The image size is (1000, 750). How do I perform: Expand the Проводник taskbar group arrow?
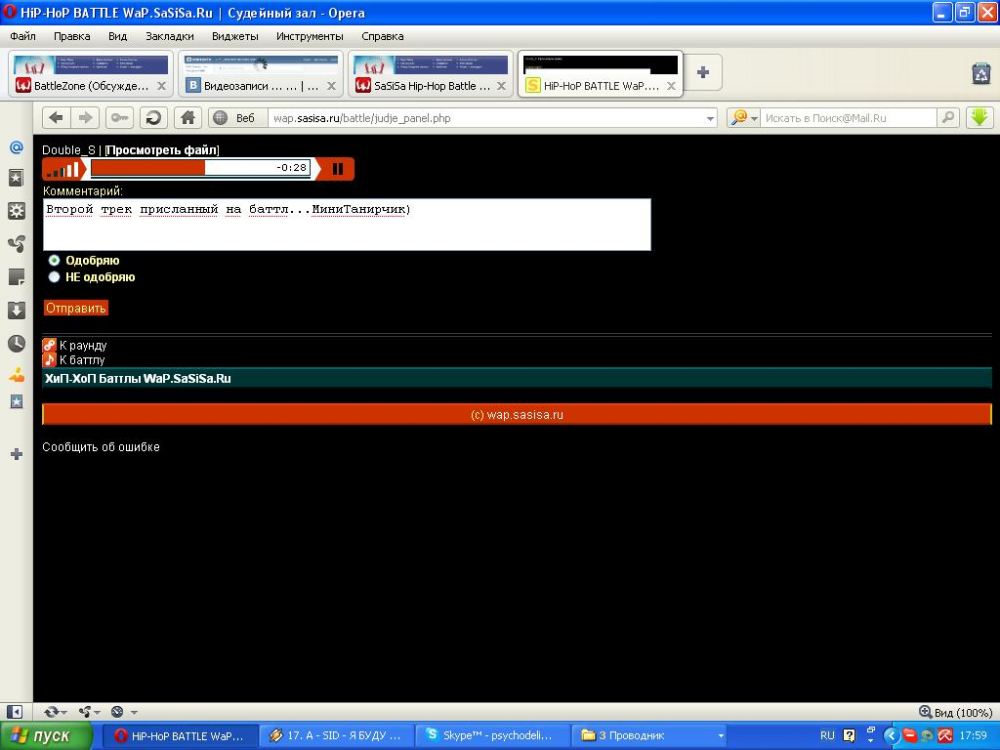[721, 736]
